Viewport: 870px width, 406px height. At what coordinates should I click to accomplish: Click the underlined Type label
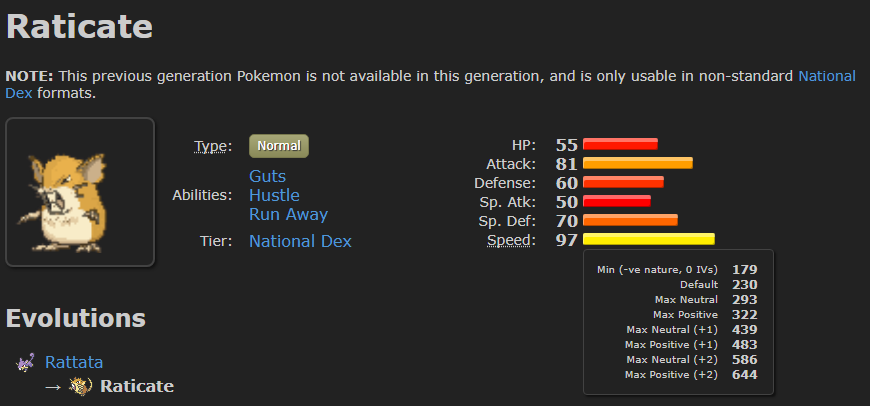point(213,146)
